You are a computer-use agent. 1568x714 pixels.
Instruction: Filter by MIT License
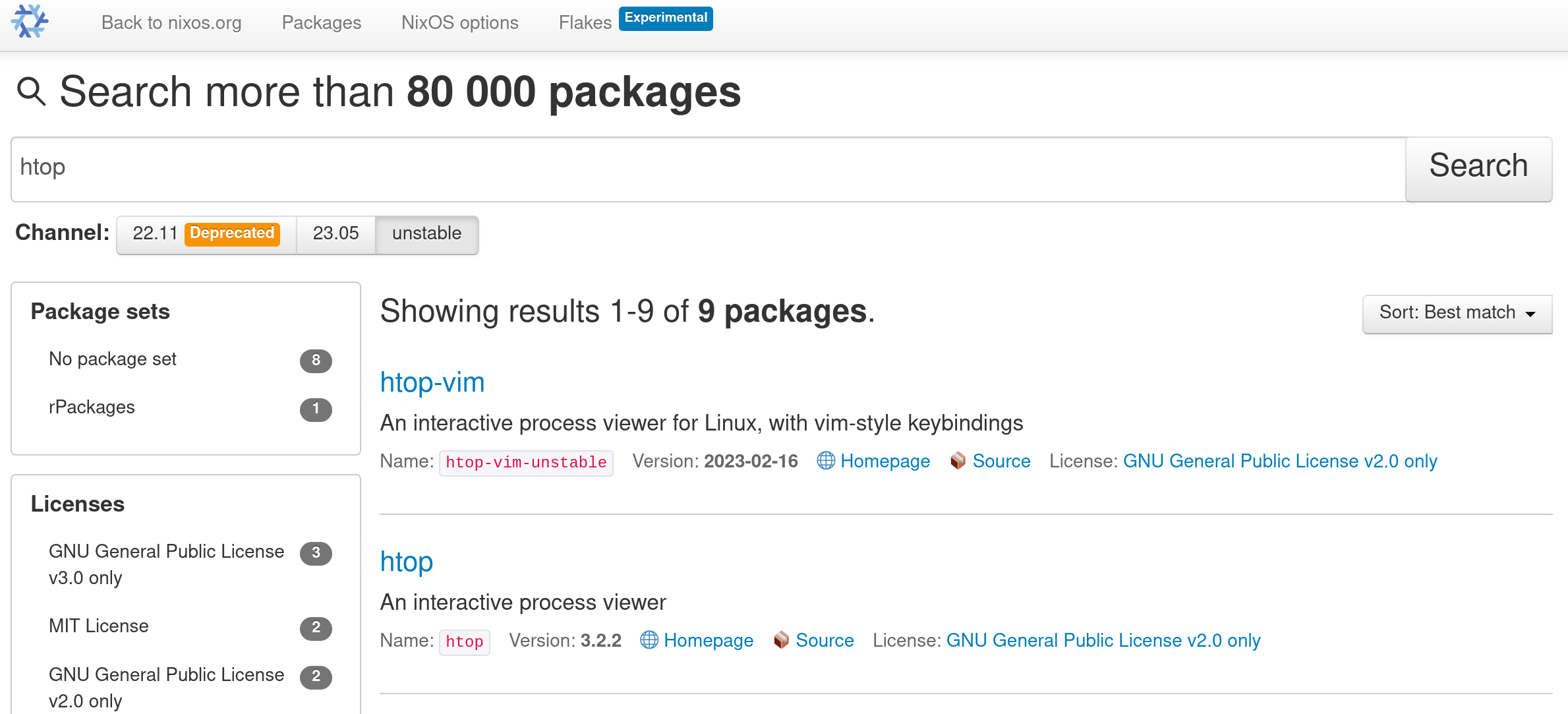(x=99, y=626)
